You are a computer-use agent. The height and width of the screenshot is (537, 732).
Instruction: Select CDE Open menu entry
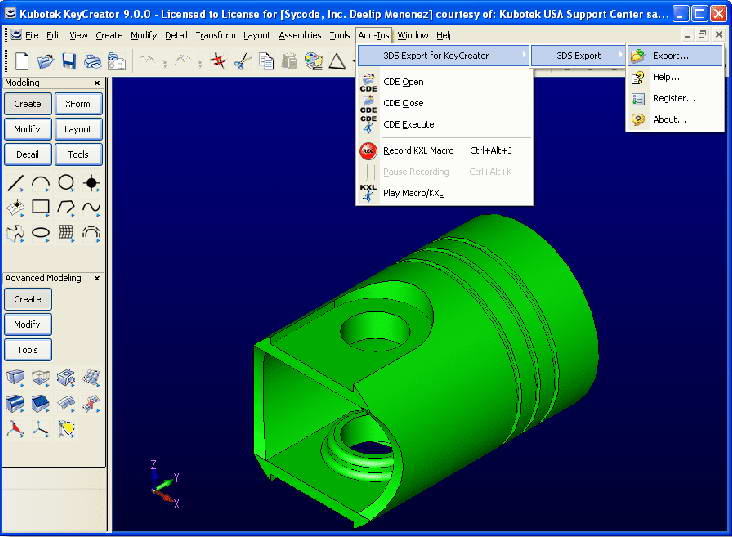(444, 82)
